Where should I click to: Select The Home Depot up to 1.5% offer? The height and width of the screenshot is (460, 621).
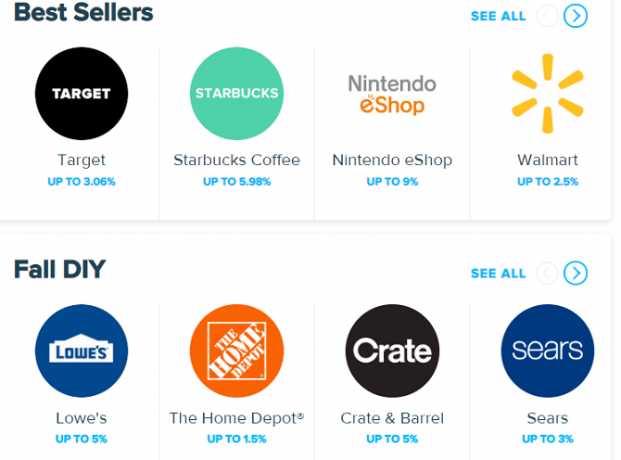[237, 439]
